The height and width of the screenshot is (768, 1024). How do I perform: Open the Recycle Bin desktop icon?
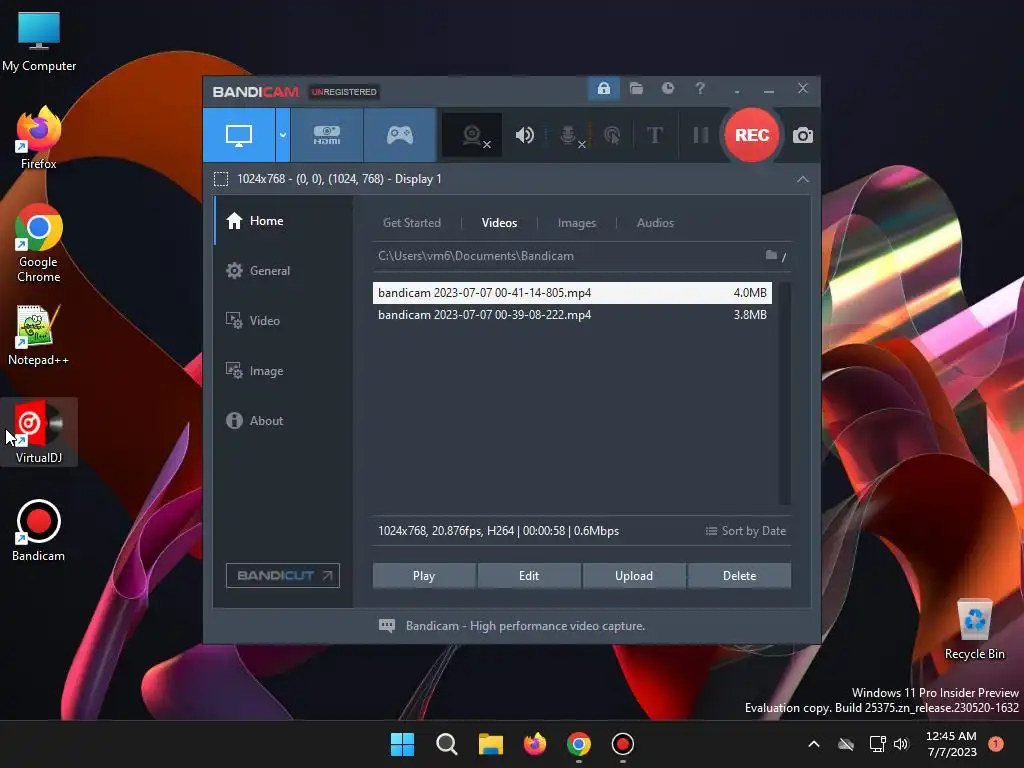[974, 630]
